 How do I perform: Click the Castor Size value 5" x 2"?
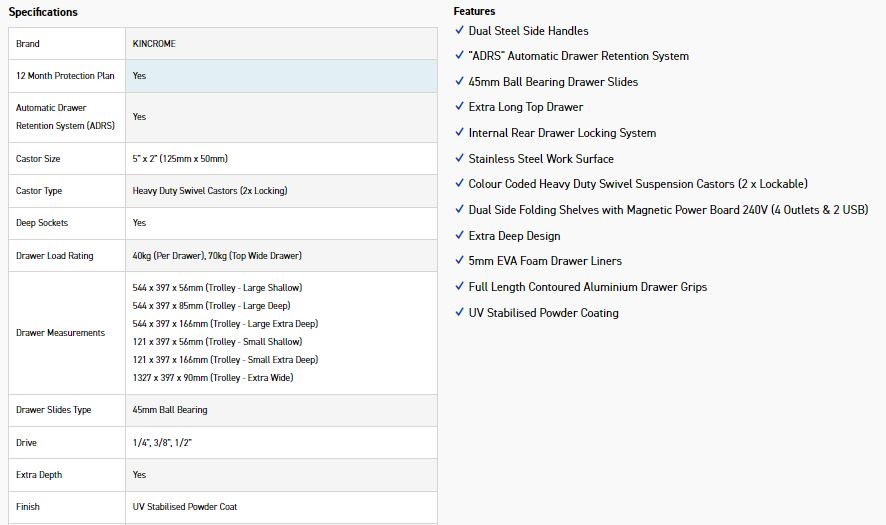[x=187, y=159]
